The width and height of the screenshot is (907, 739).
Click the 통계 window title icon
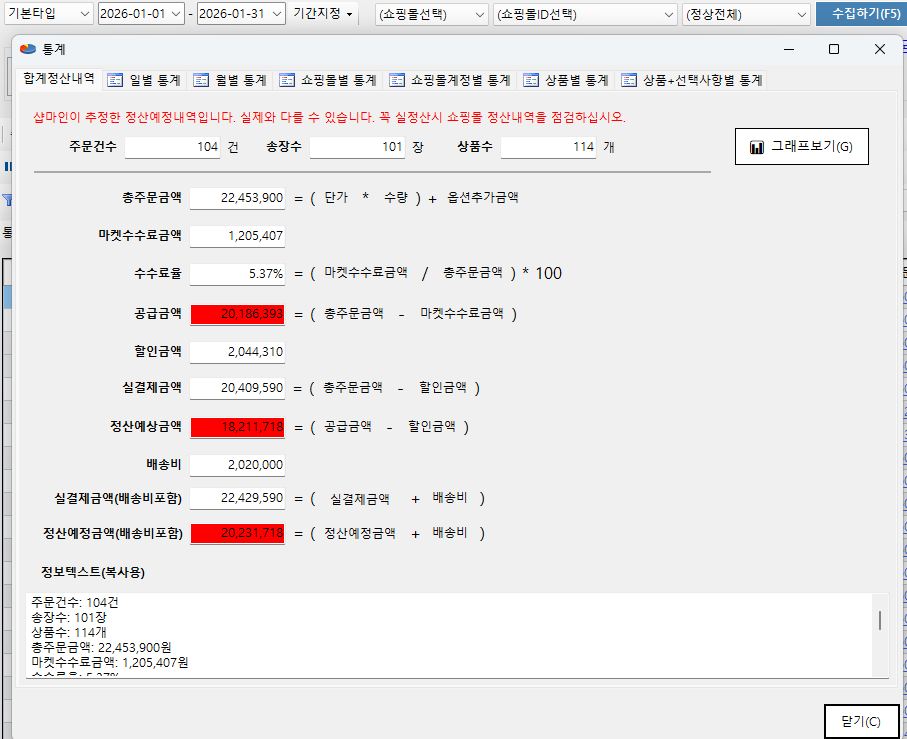(x=27, y=49)
